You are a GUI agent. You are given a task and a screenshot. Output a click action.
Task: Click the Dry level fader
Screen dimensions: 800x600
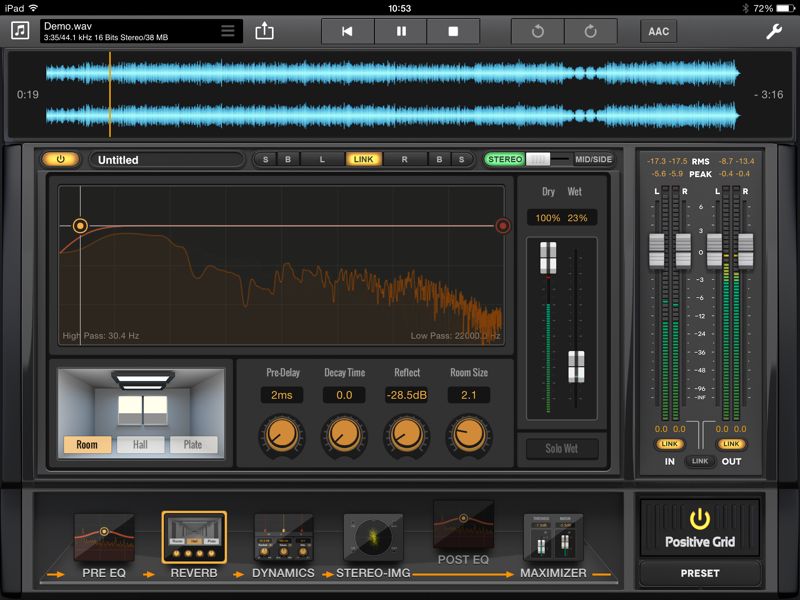coord(548,258)
